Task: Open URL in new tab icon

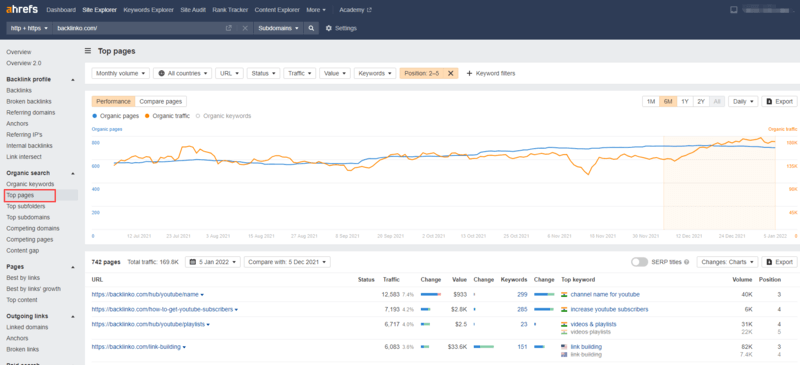Action: [229, 28]
